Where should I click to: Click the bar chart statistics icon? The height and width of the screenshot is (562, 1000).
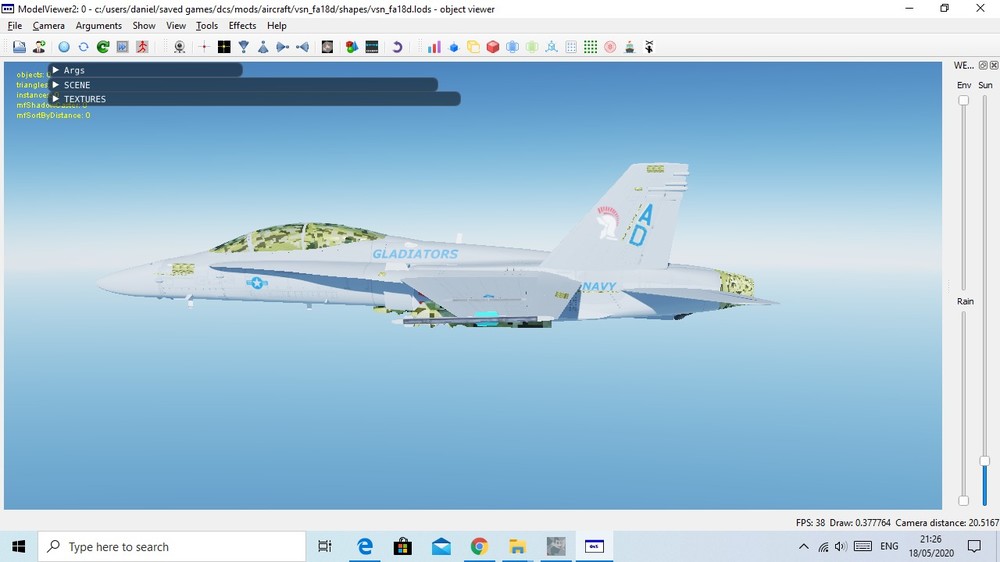[x=434, y=47]
